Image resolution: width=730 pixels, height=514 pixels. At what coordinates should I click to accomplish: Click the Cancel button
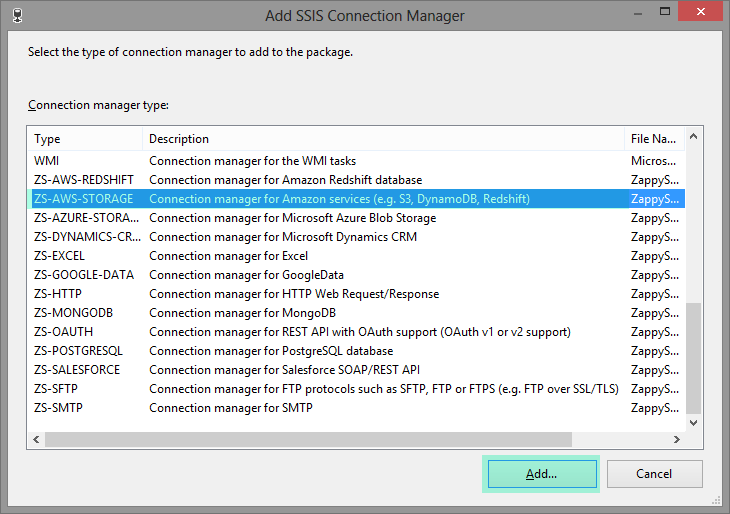655,474
